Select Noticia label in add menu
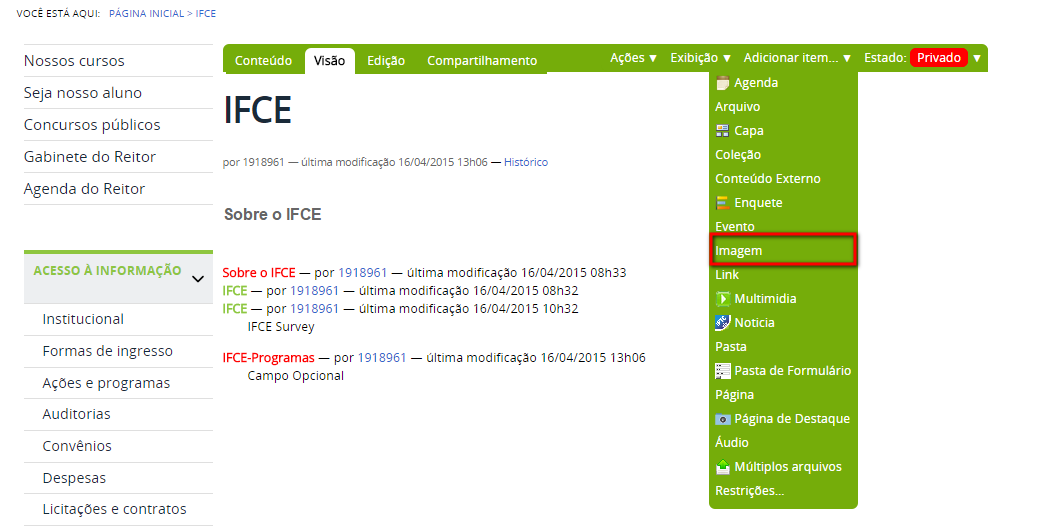Image resolution: width=1037 pixels, height=527 pixels. point(754,323)
